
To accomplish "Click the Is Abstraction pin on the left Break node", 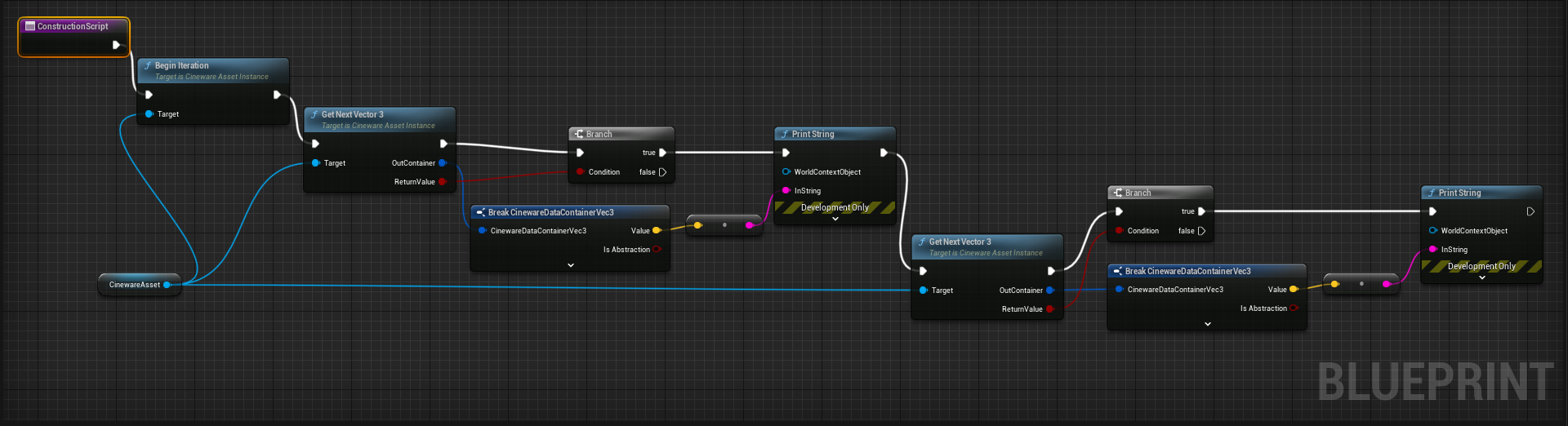I will (657, 250).
